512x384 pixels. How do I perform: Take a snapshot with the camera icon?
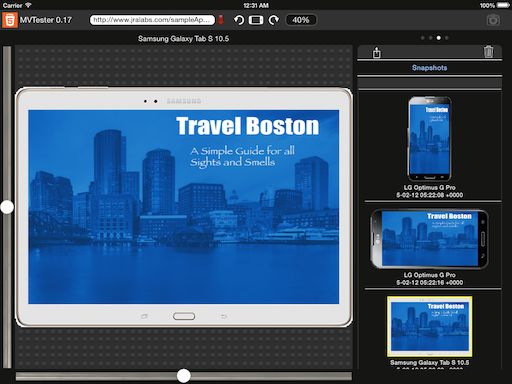pyautogui.click(x=493, y=20)
